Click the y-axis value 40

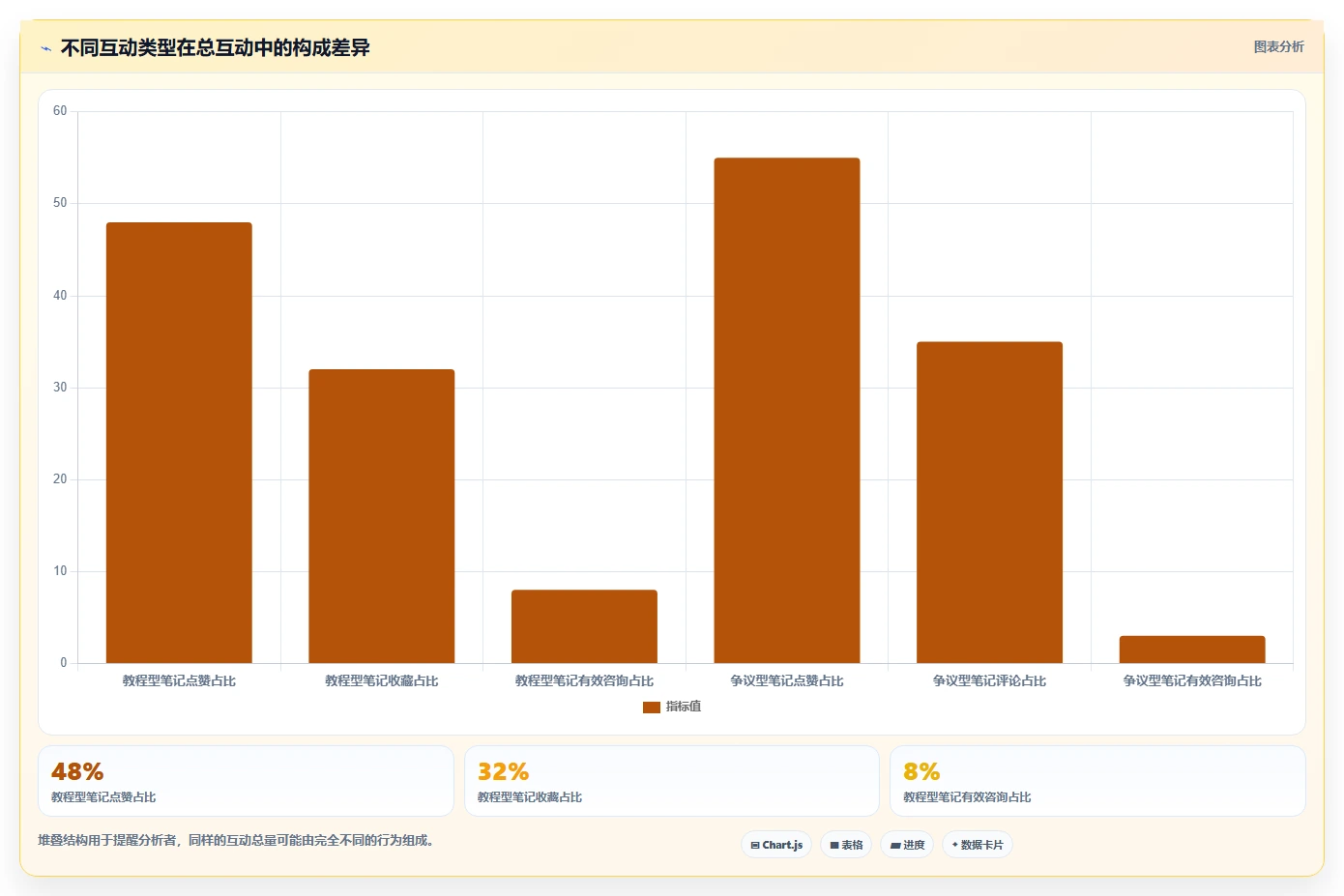[x=60, y=296]
